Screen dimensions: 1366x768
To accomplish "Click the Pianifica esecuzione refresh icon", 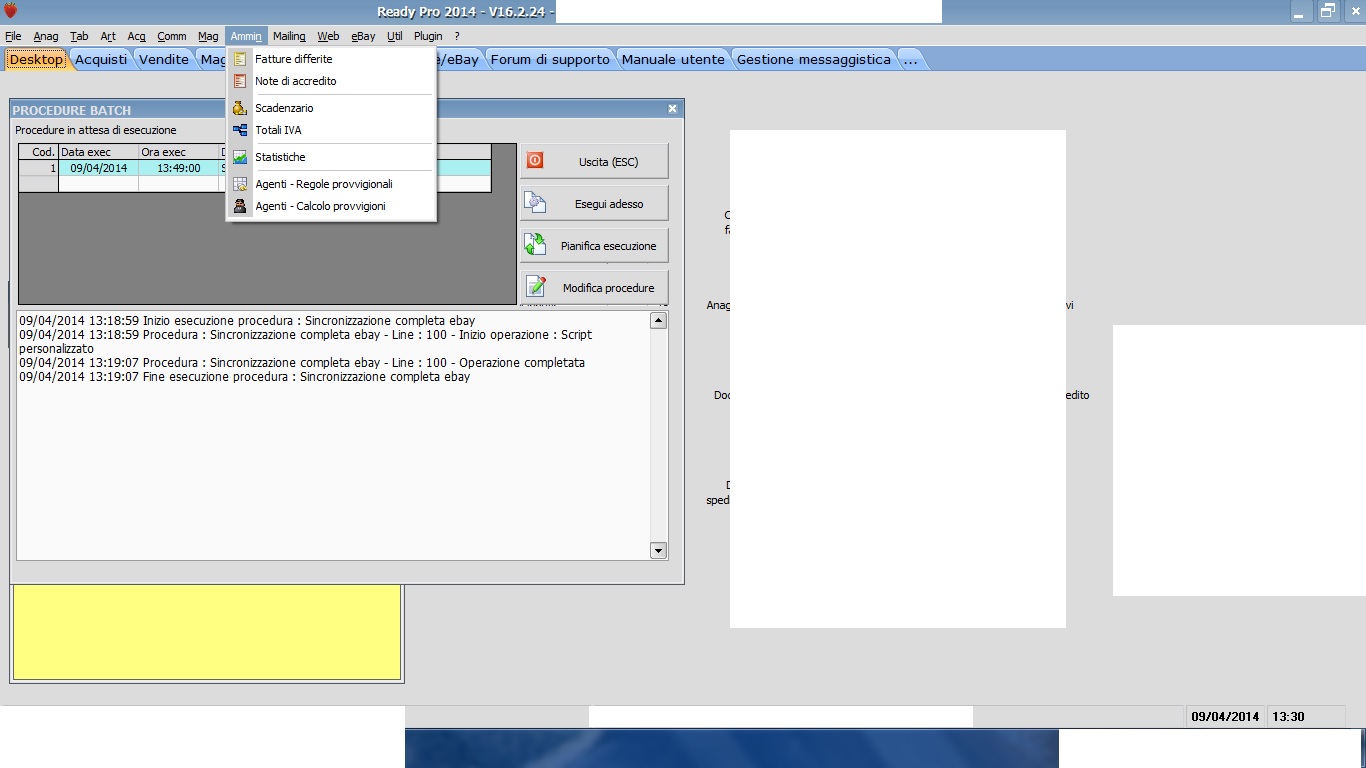I will tap(535, 245).
